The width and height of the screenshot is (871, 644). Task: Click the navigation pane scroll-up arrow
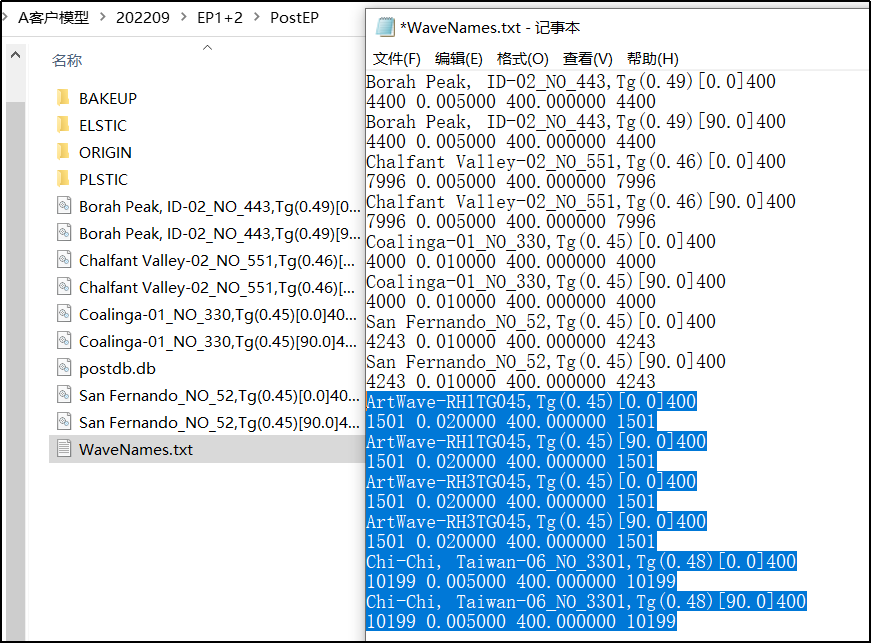pos(16,54)
